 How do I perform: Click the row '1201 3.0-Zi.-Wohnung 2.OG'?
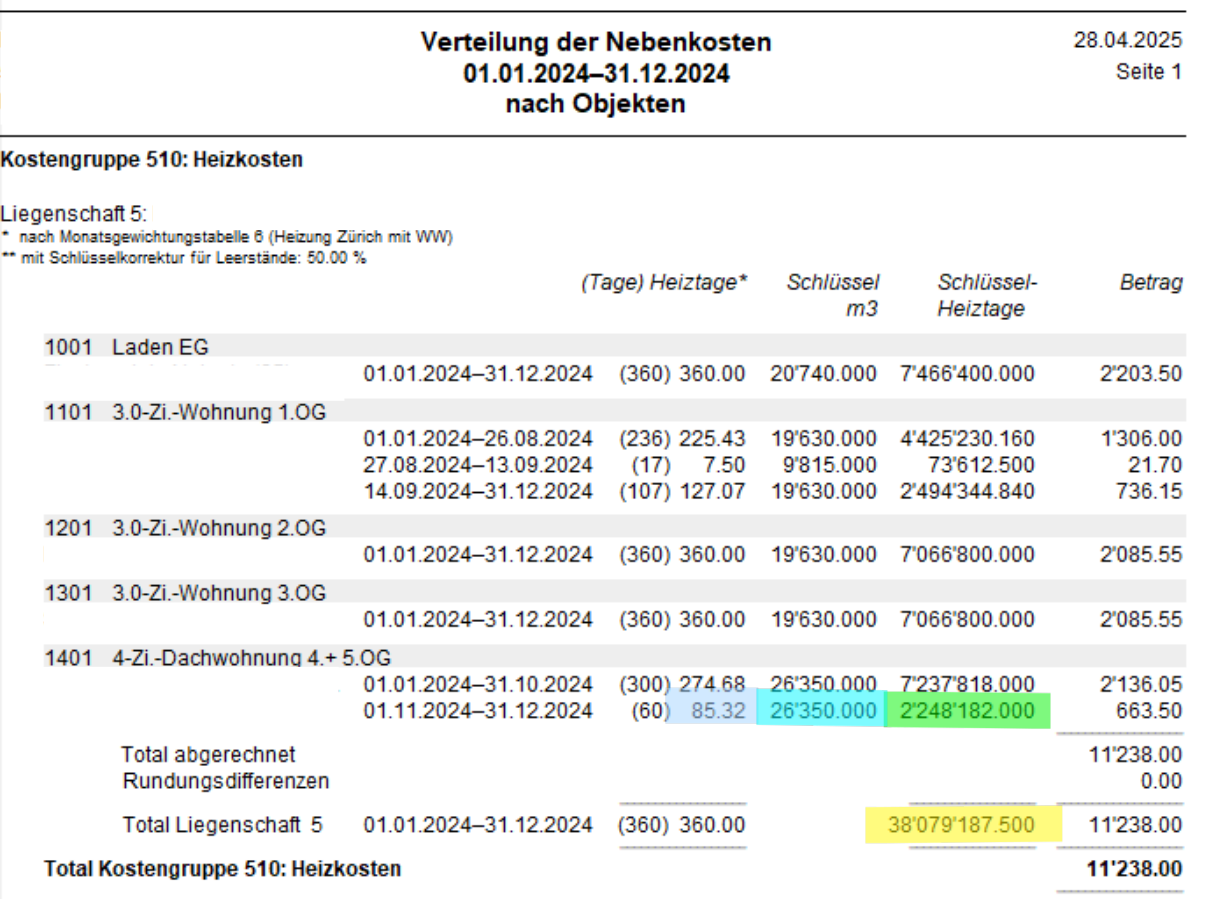[615, 527]
